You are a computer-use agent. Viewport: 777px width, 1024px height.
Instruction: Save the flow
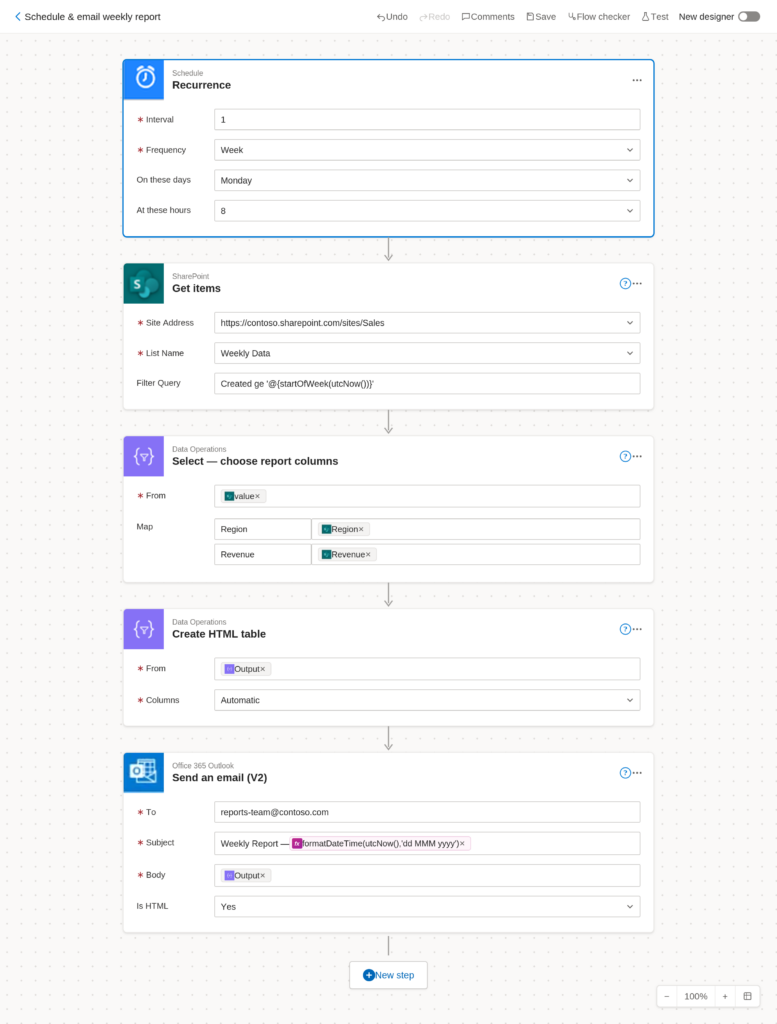click(x=541, y=17)
